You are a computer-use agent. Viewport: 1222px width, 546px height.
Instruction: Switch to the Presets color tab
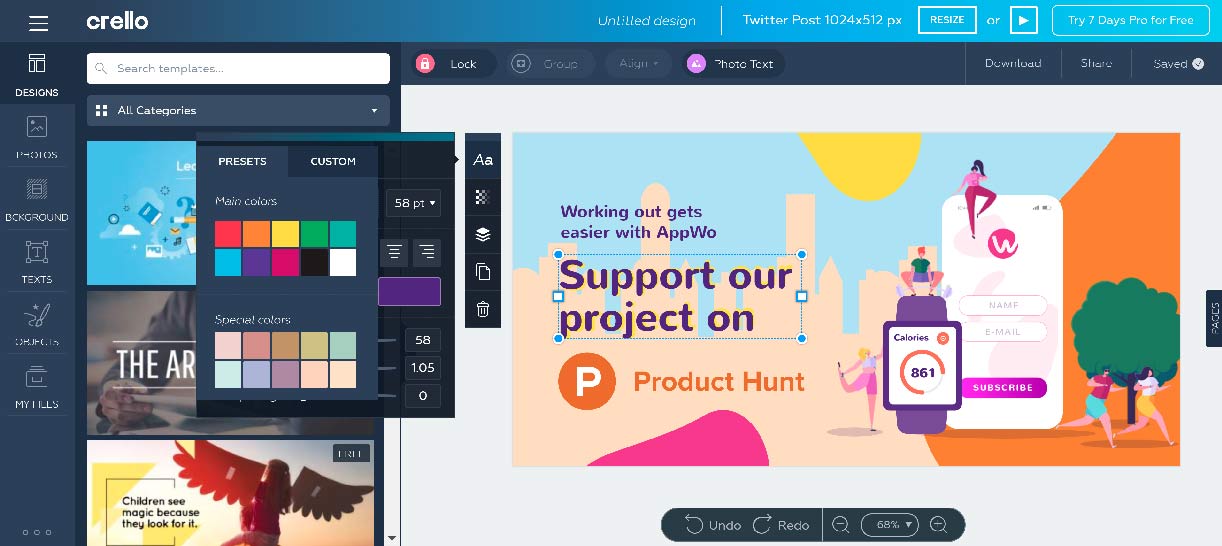coord(242,161)
